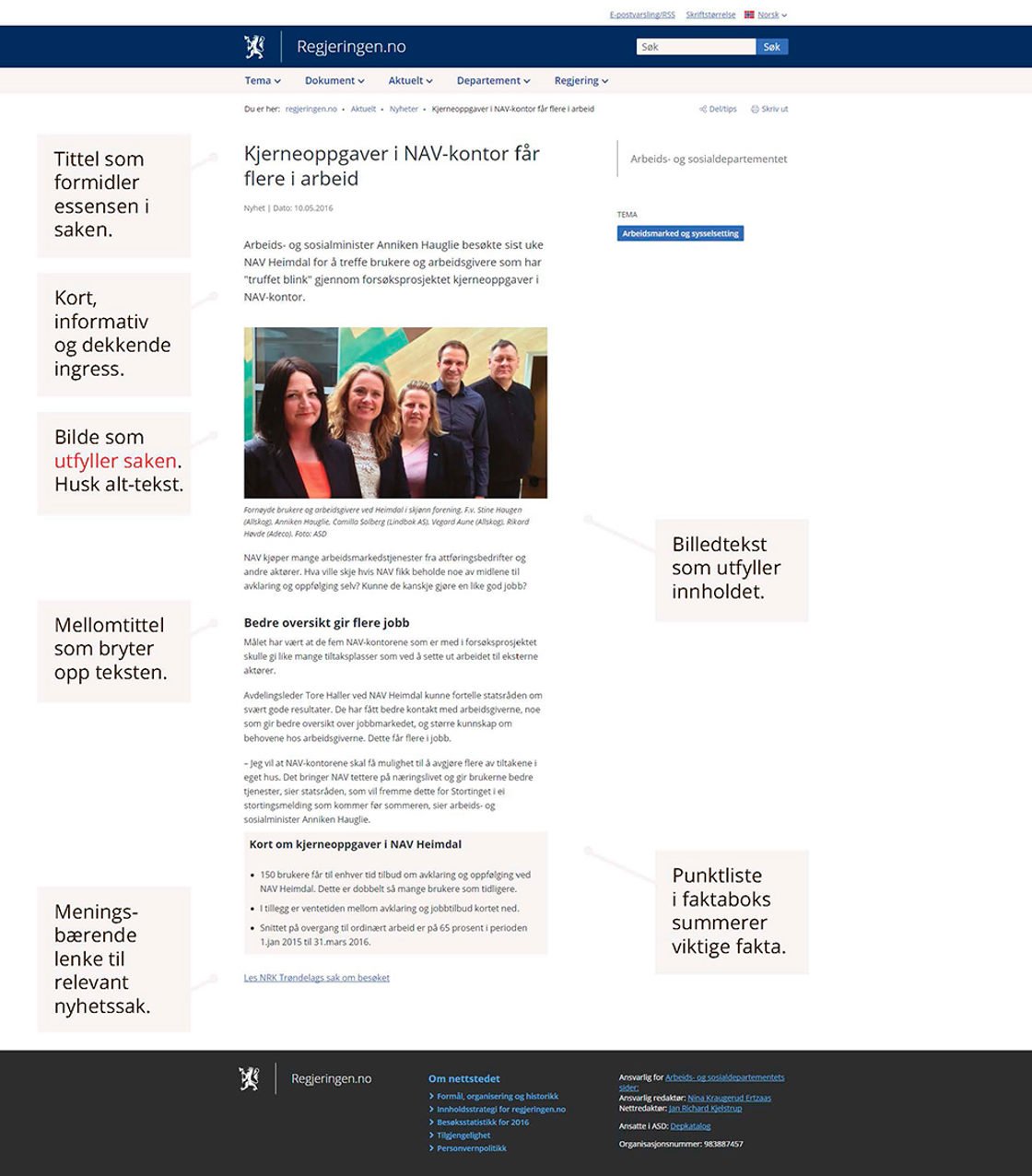The image size is (1032, 1176).
Task: Open the Personvernpolitikk footer link
Action: coord(471,1148)
